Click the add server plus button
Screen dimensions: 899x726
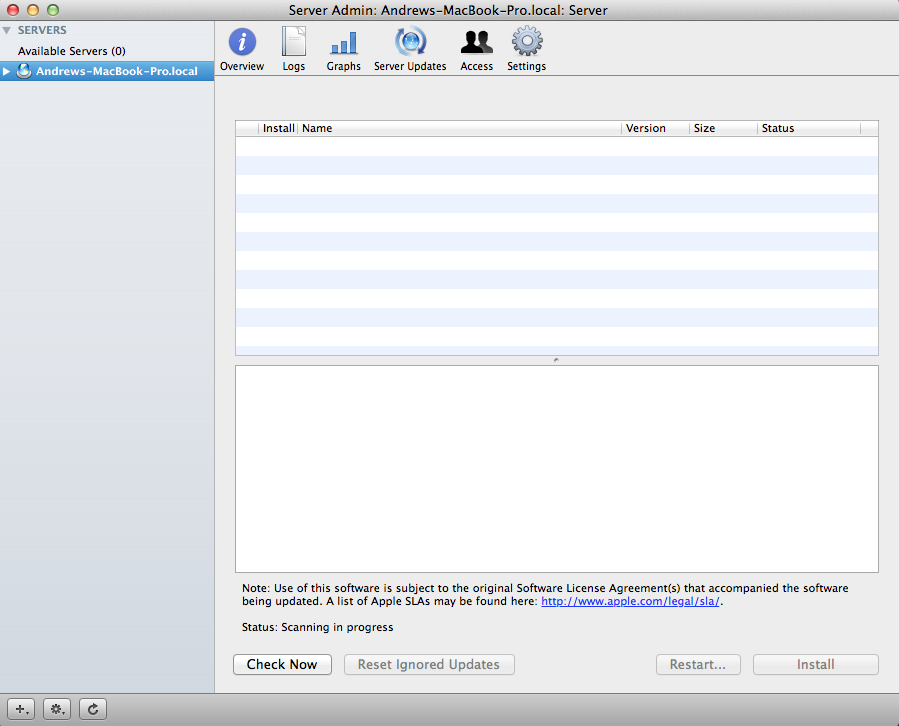(x=21, y=709)
